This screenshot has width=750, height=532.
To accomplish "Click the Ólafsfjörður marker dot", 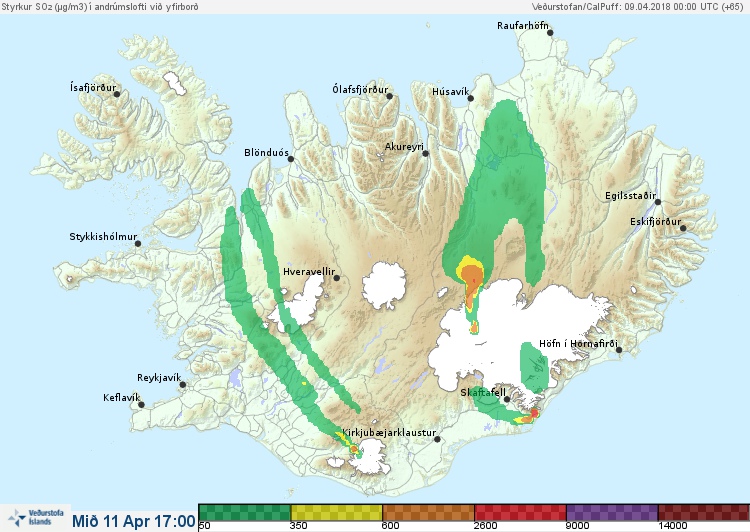I will click(390, 97).
